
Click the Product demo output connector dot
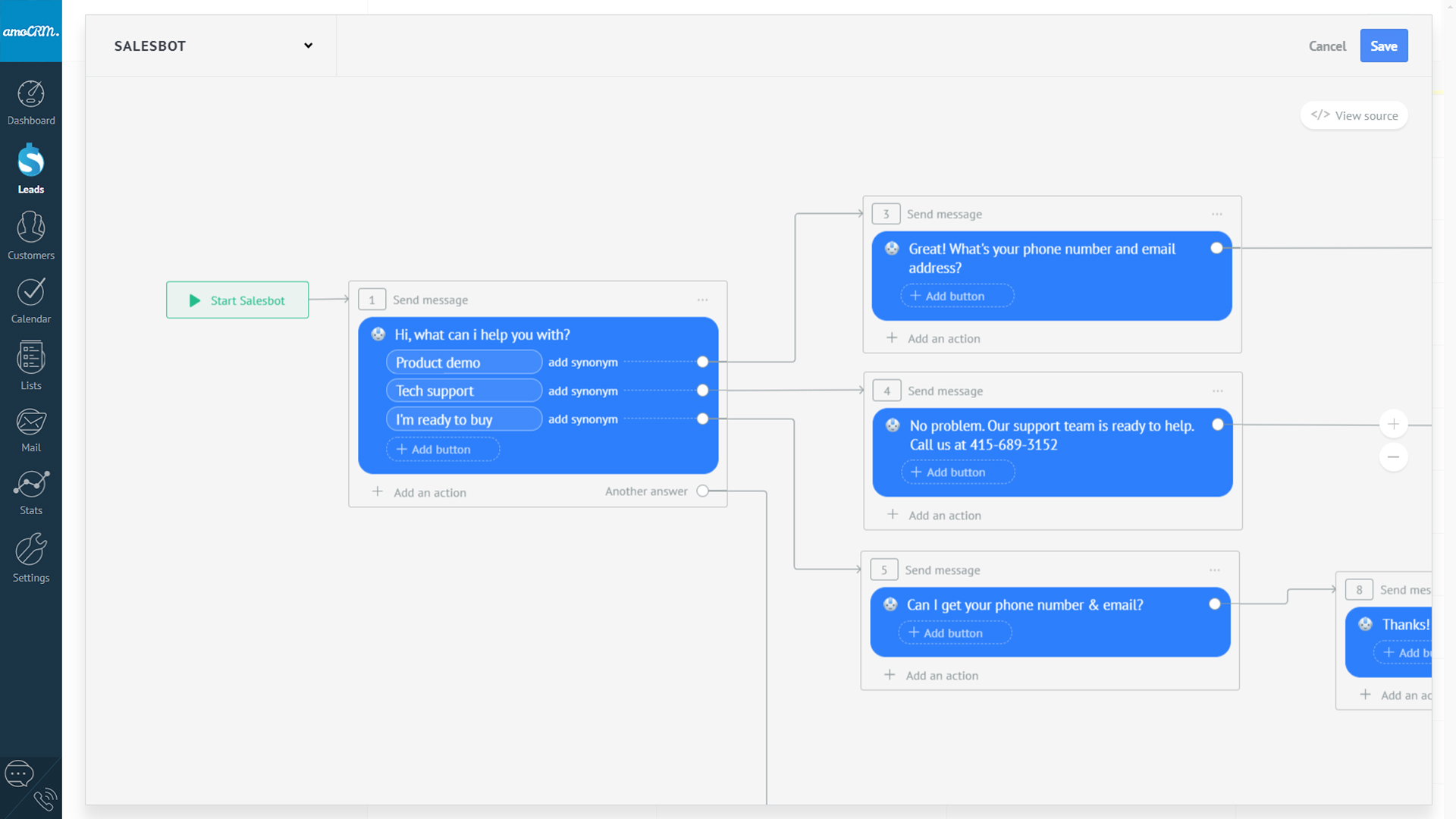[702, 362]
